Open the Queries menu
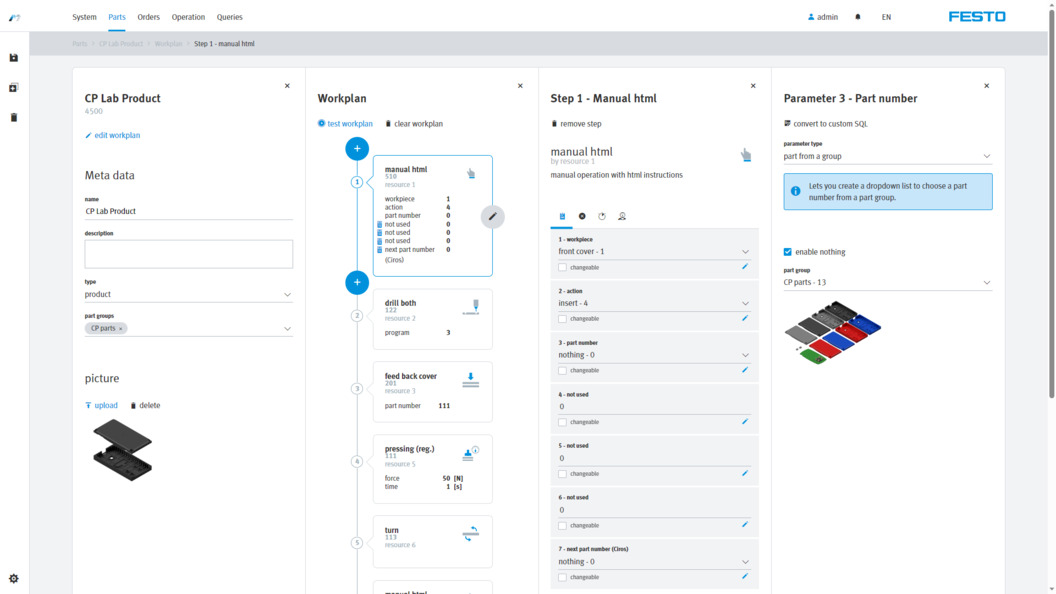The height and width of the screenshot is (594, 1056). [x=229, y=17]
